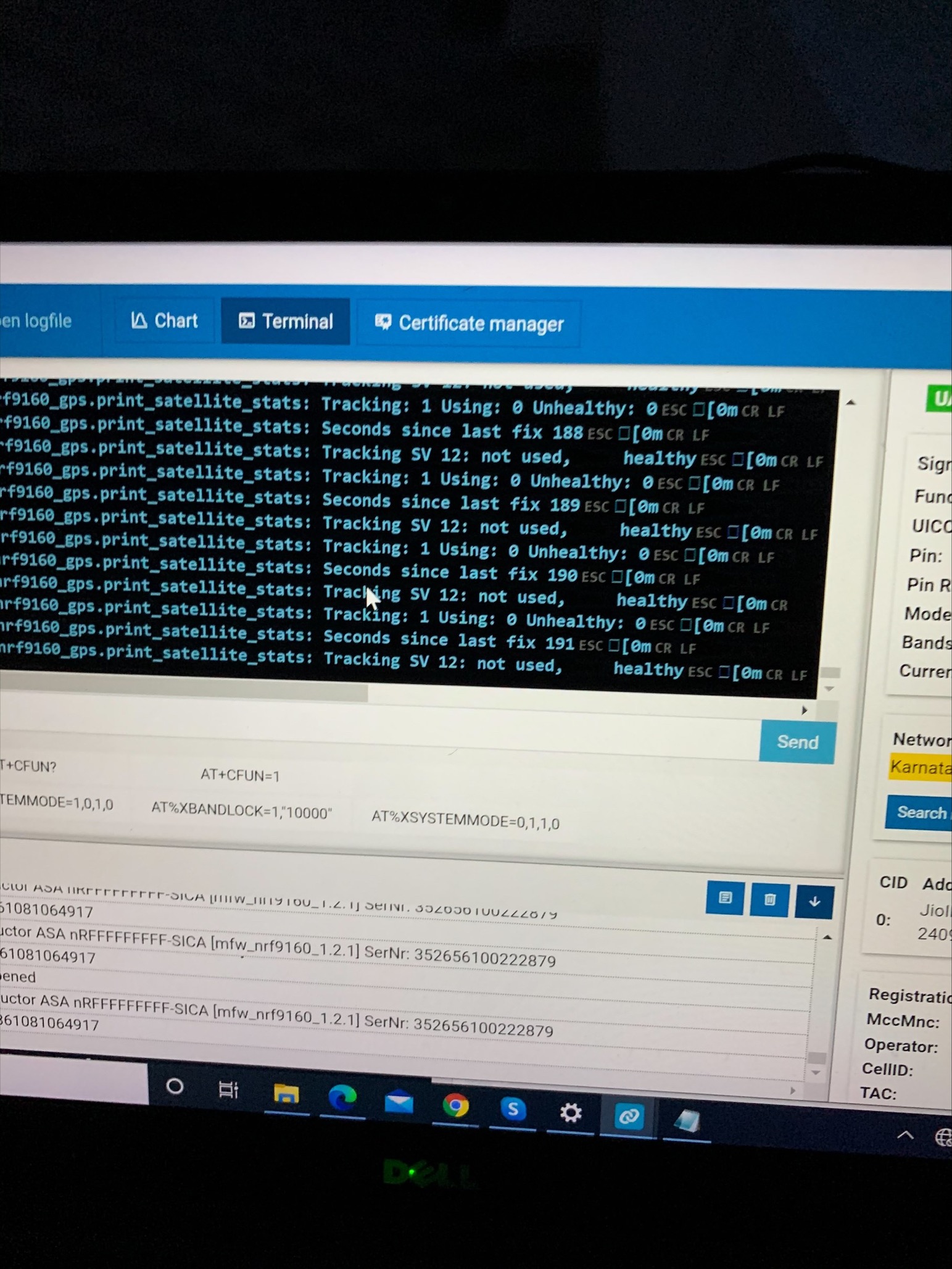Open the Terminal tab
This screenshot has width=952, height=1269.
[285, 322]
